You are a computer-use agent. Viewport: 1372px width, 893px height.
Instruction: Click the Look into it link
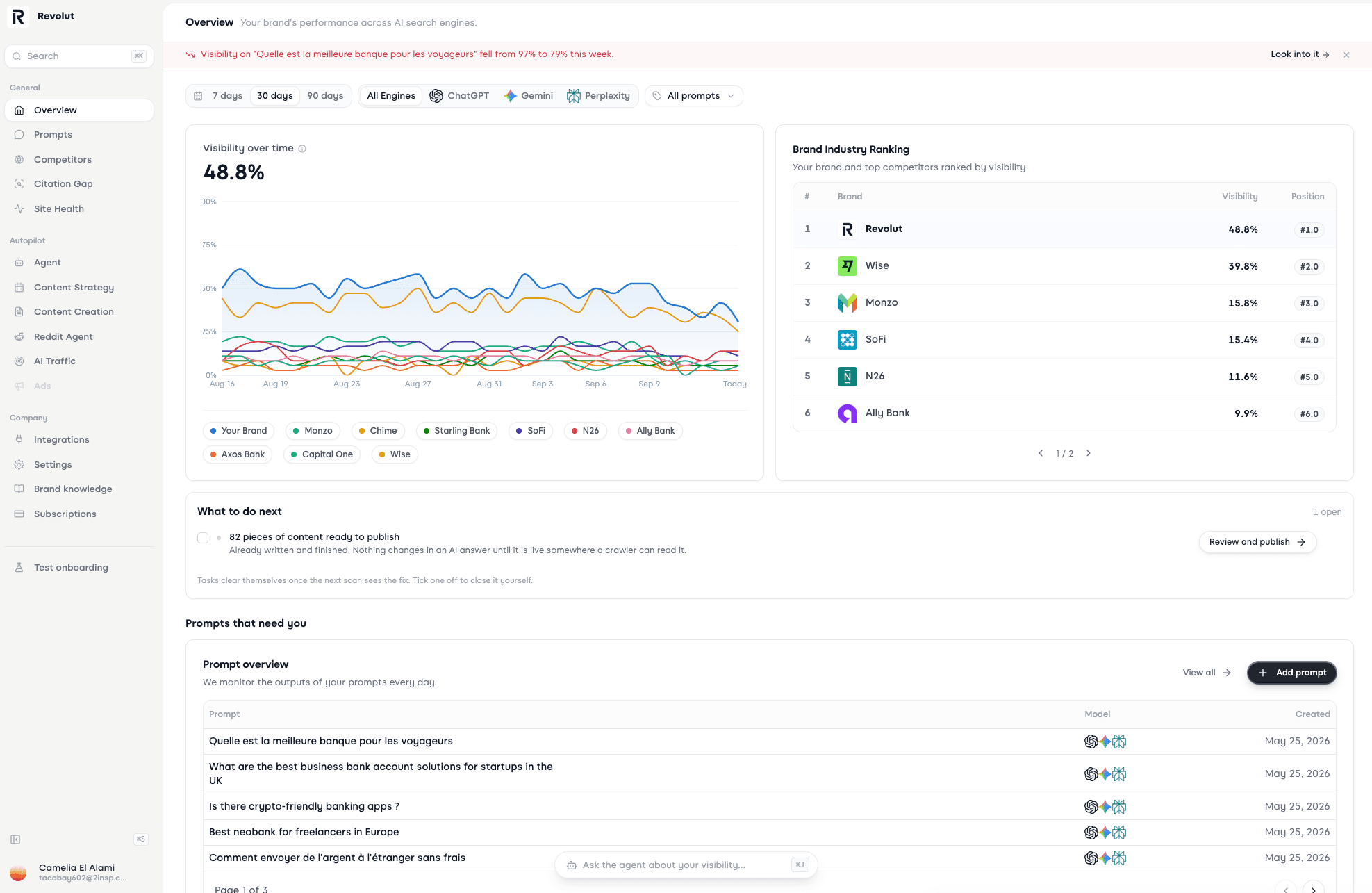pos(1300,54)
